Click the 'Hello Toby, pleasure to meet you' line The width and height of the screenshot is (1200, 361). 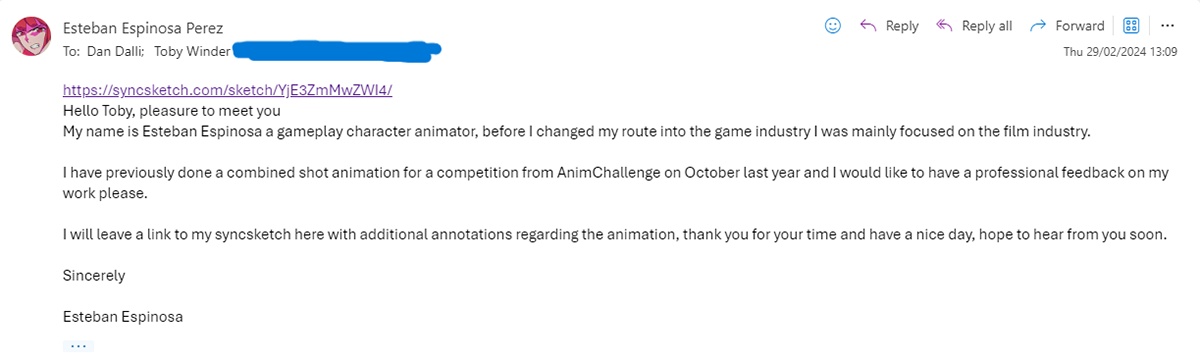pyautogui.click(x=171, y=111)
